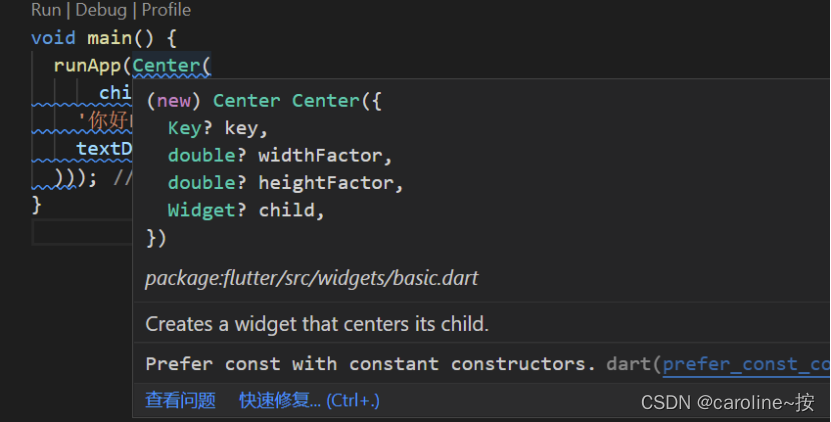
Task: Click the Profile code lens link
Action: [x=166, y=10]
